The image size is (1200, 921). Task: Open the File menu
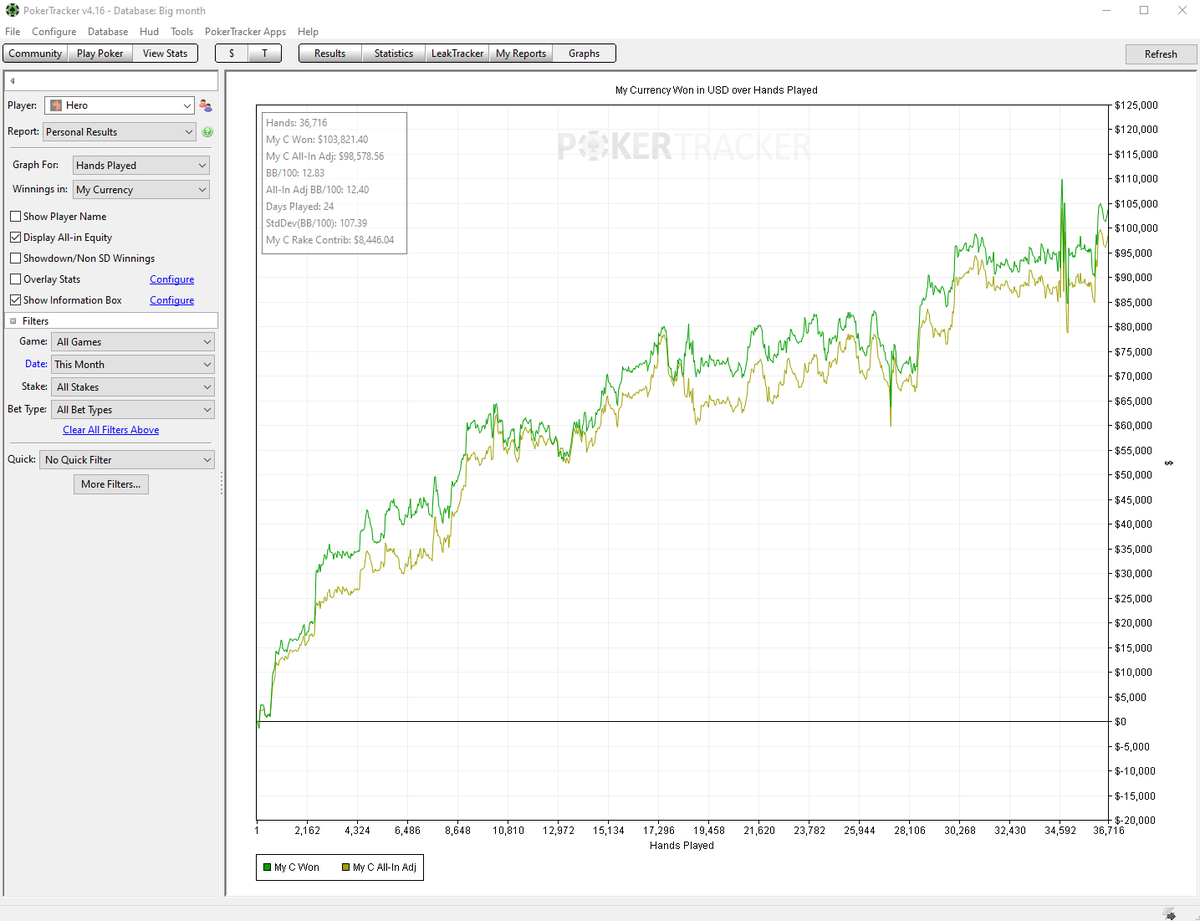12,32
